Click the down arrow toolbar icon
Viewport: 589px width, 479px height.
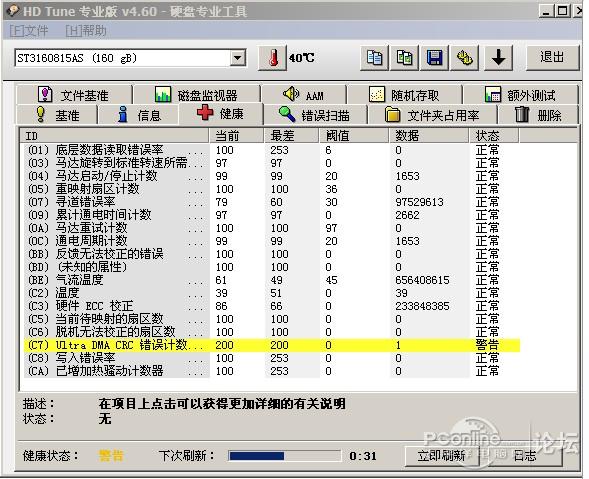point(498,58)
